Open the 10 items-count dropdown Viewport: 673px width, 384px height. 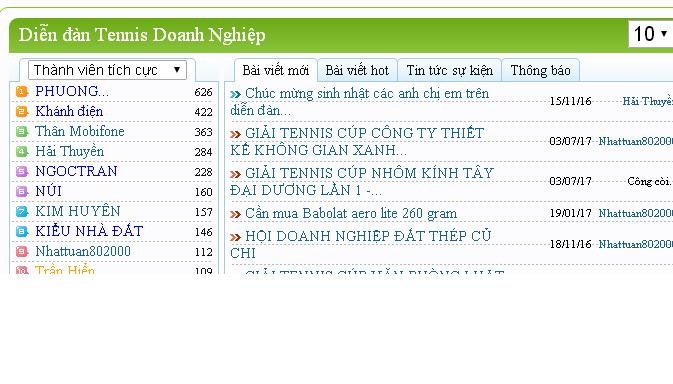pyautogui.click(x=651, y=34)
